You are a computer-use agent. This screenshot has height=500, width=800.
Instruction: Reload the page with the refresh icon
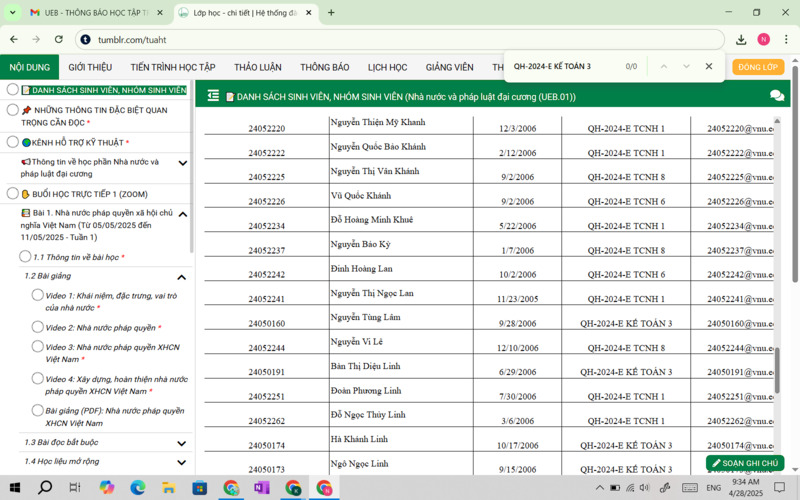[59, 39]
